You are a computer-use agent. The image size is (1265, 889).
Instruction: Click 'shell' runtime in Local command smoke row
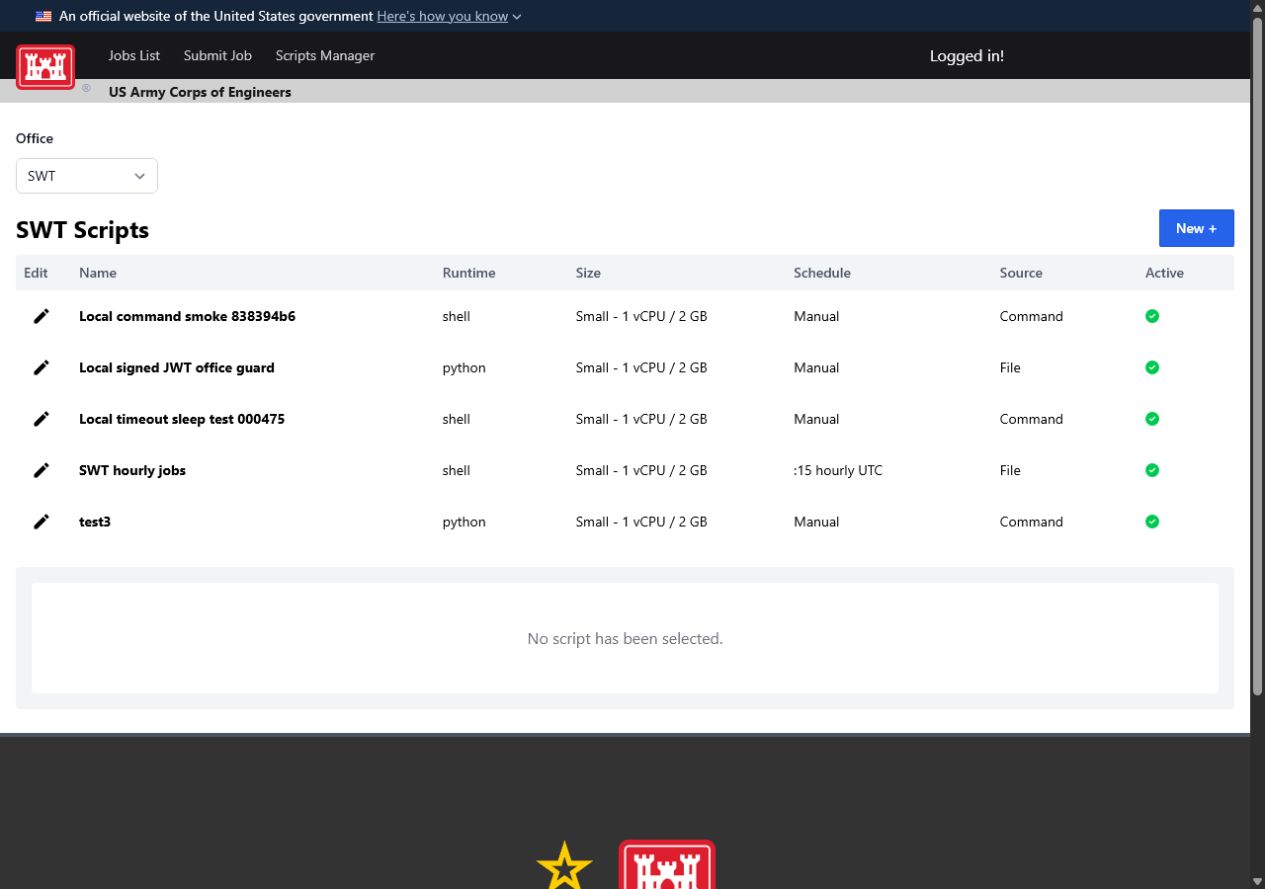coord(456,316)
